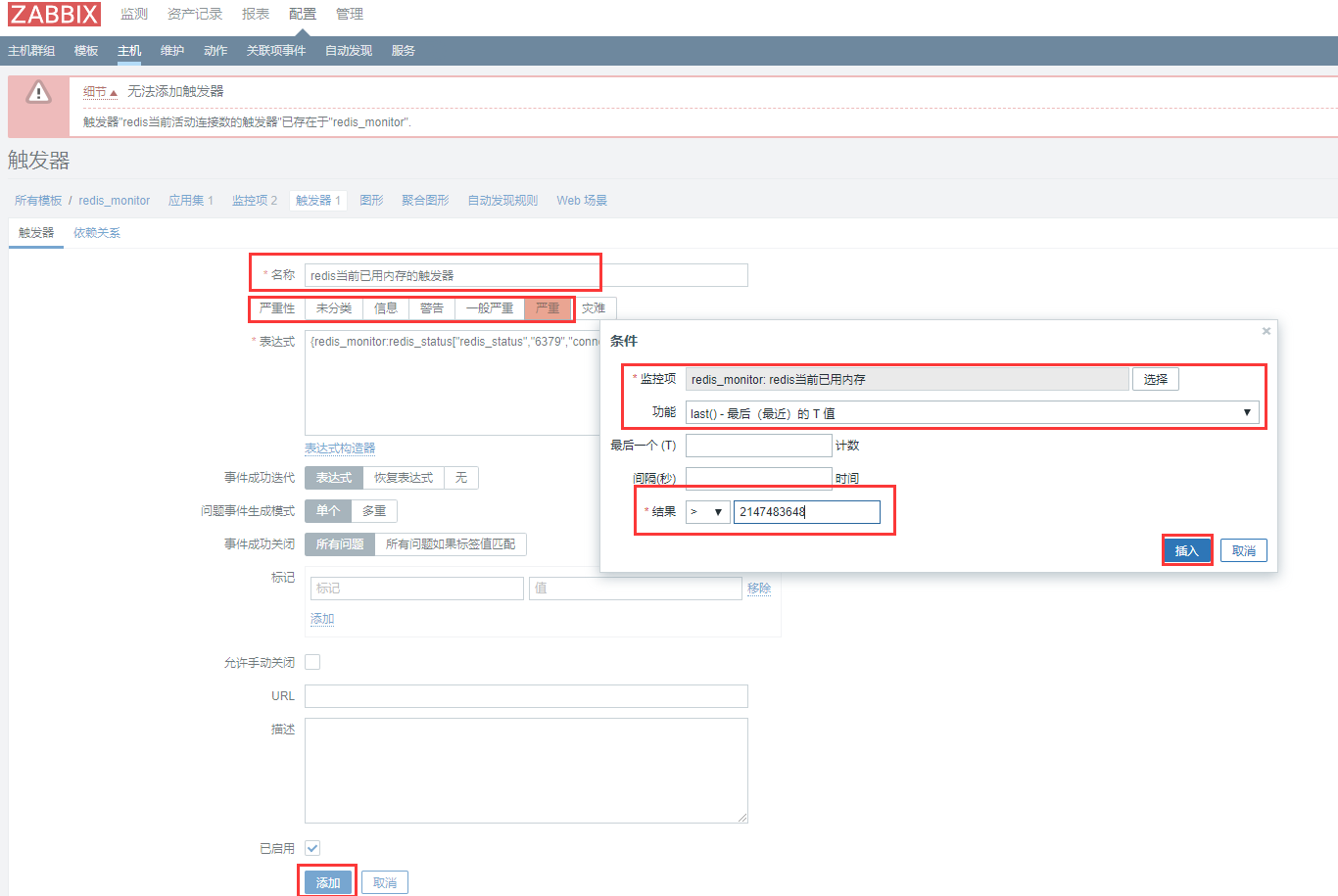The width and height of the screenshot is (1338, 896).
Task: Set problem event mode to 多重
Action: (x=374, y=511)
